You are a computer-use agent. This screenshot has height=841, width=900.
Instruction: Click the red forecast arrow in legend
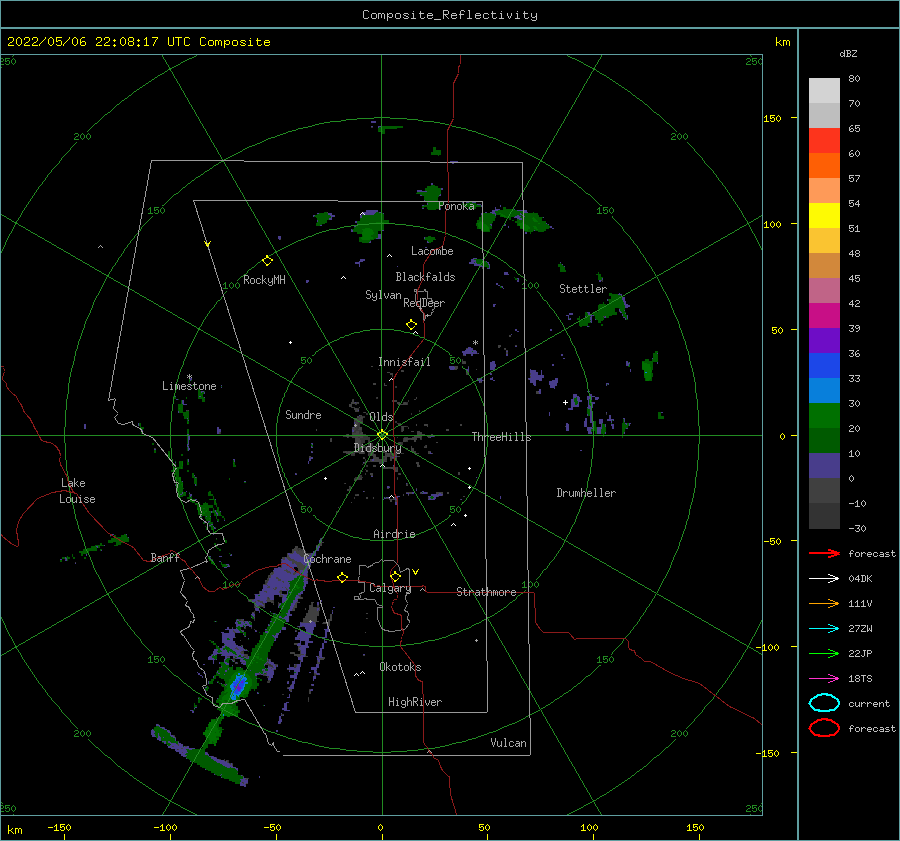pyautogui.click(x=824, y=553)
